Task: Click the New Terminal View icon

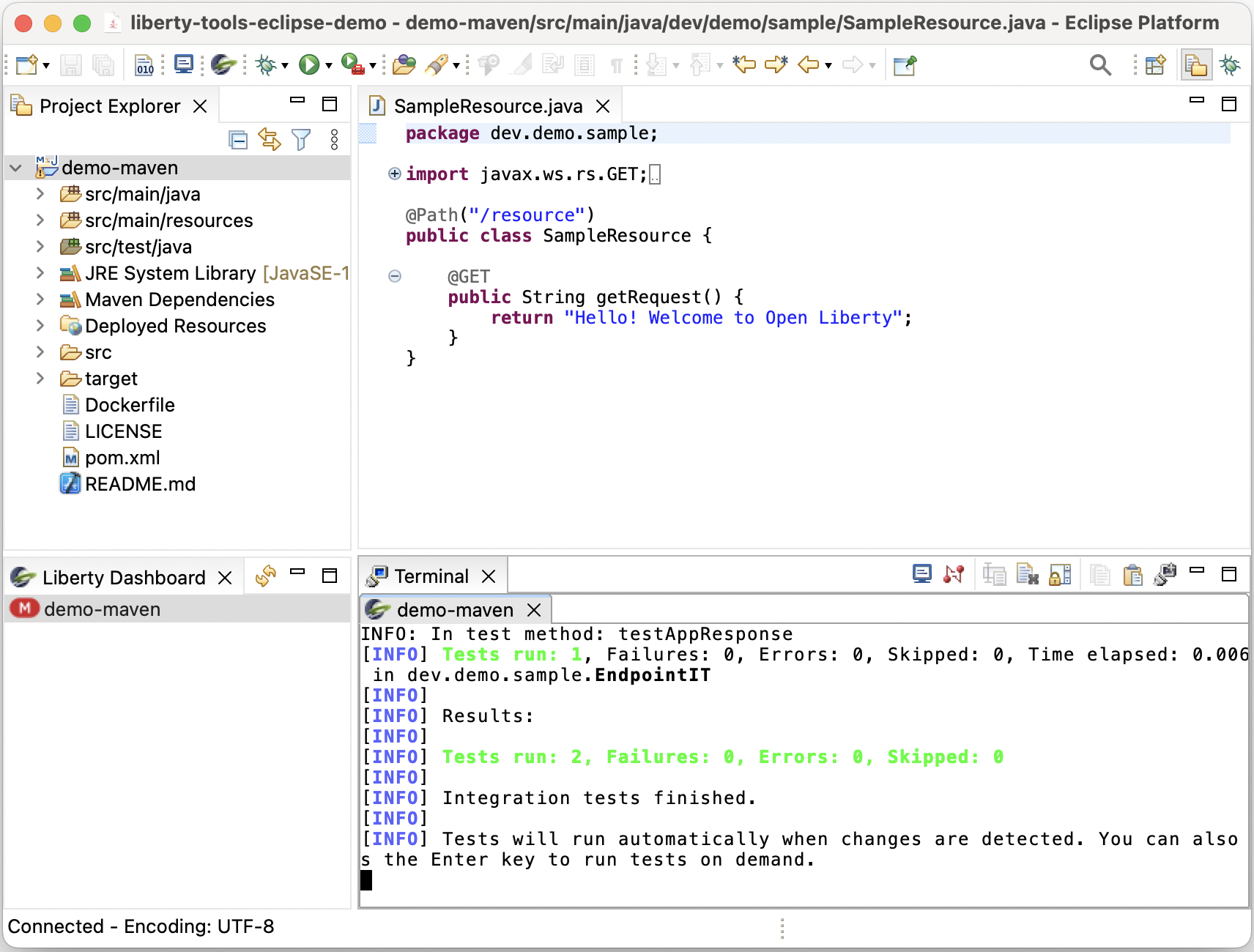Action: pos(1165,575)
